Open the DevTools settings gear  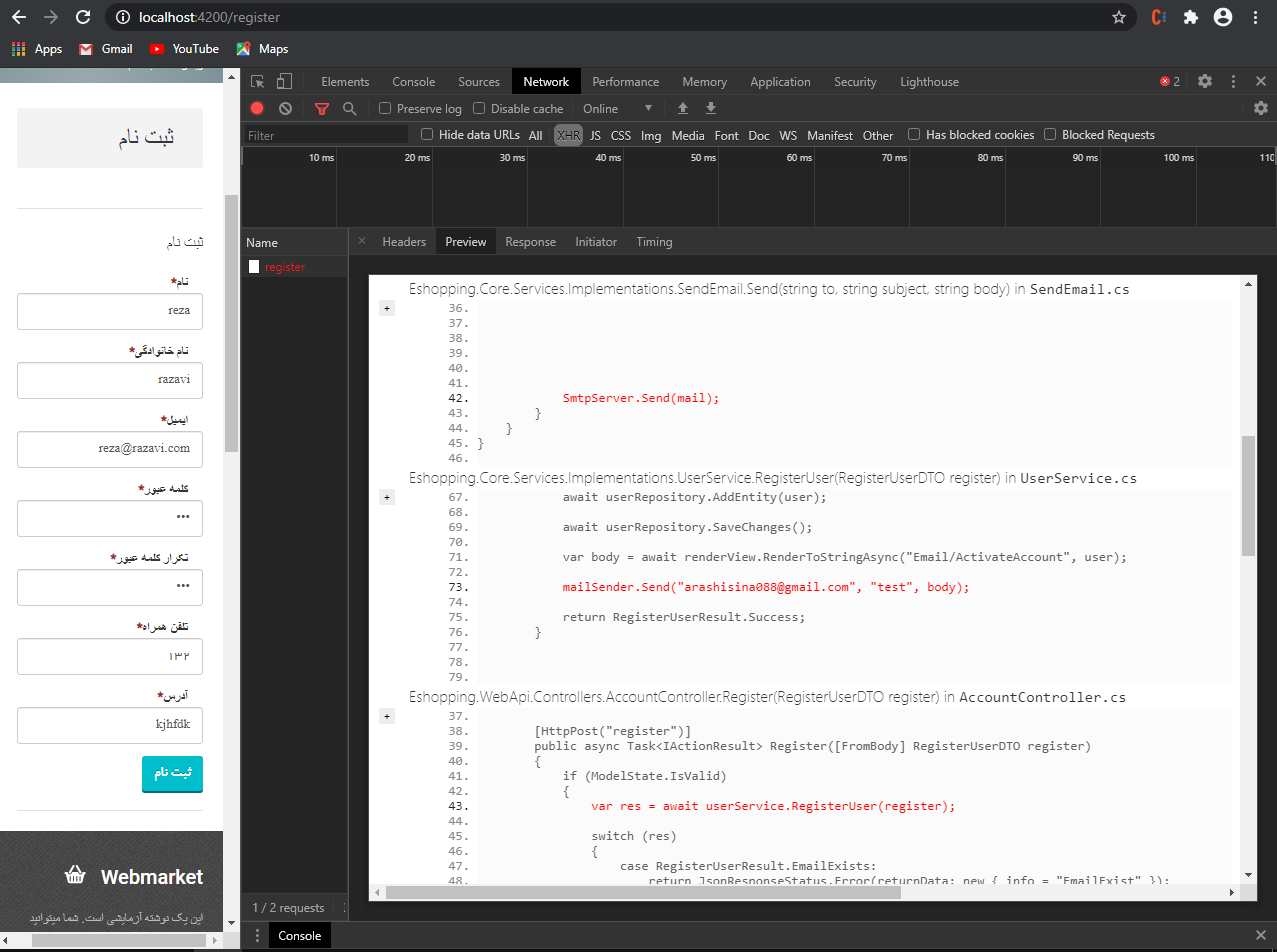click(x=1205, y=82)
